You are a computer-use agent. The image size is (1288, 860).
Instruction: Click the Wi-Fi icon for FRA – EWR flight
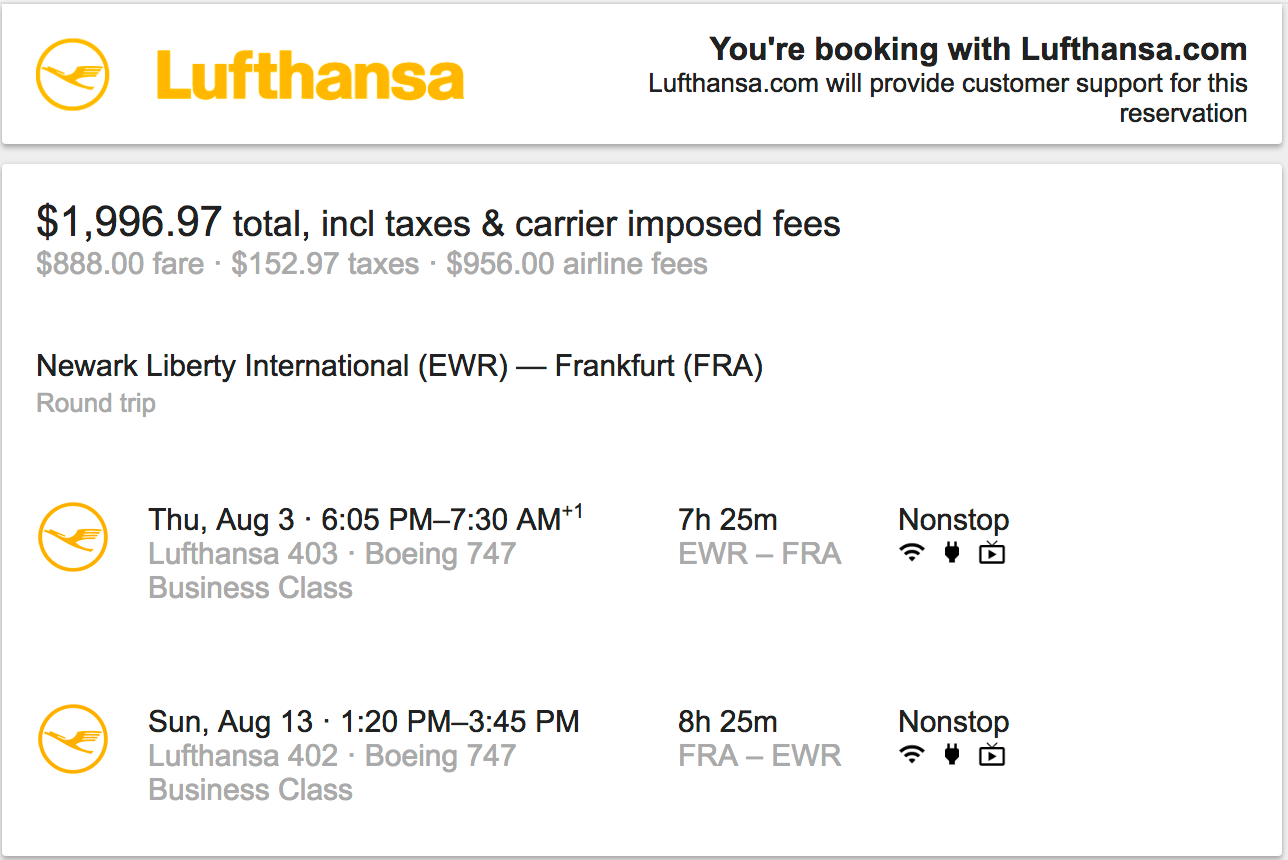[912, 754]
